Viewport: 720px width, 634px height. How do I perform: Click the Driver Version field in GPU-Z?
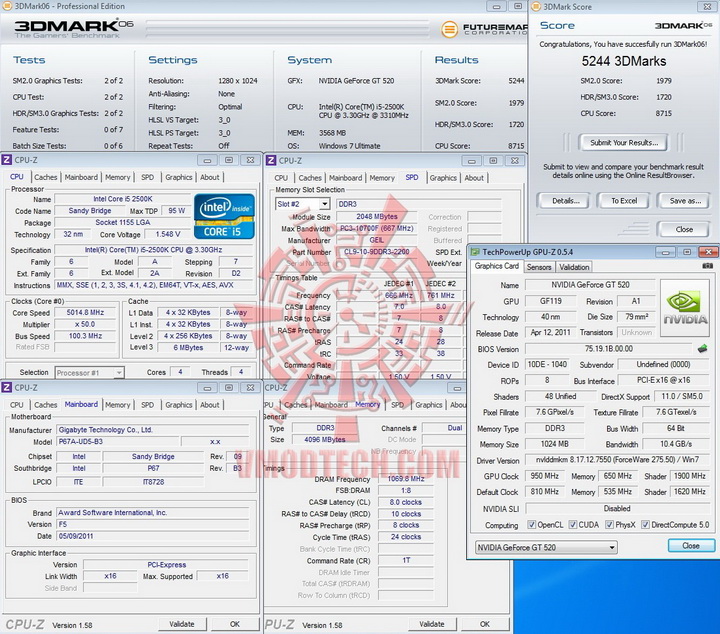click(618, 460)
